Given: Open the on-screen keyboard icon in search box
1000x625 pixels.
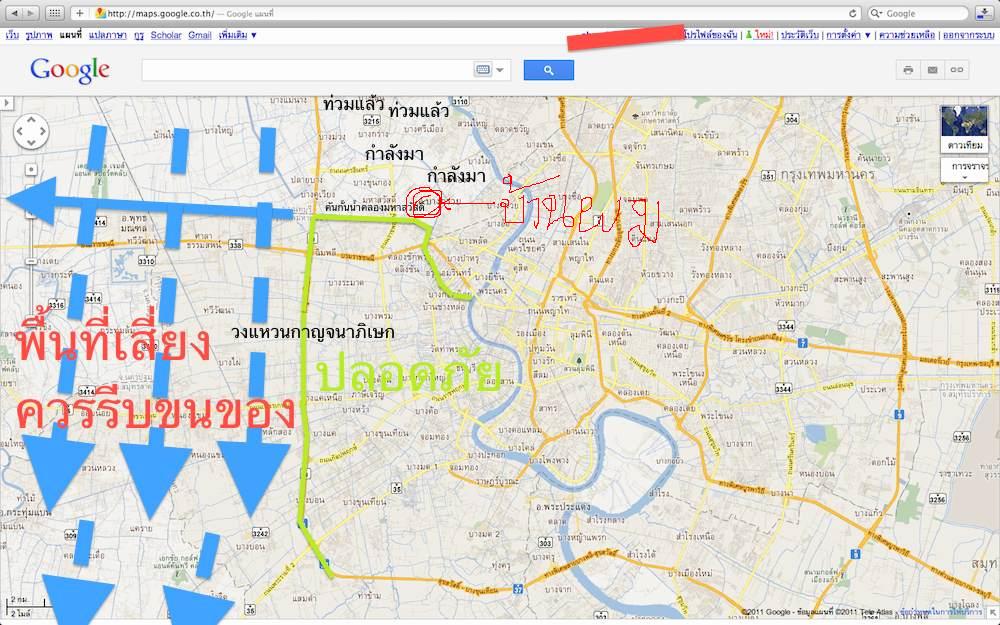Looking at the screenshot, I should 483,70.
